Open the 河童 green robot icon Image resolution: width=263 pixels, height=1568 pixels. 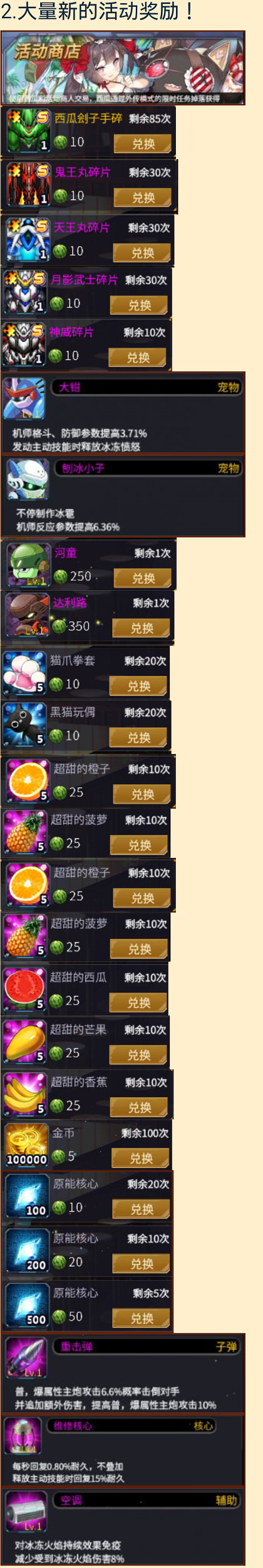(28, 564)
